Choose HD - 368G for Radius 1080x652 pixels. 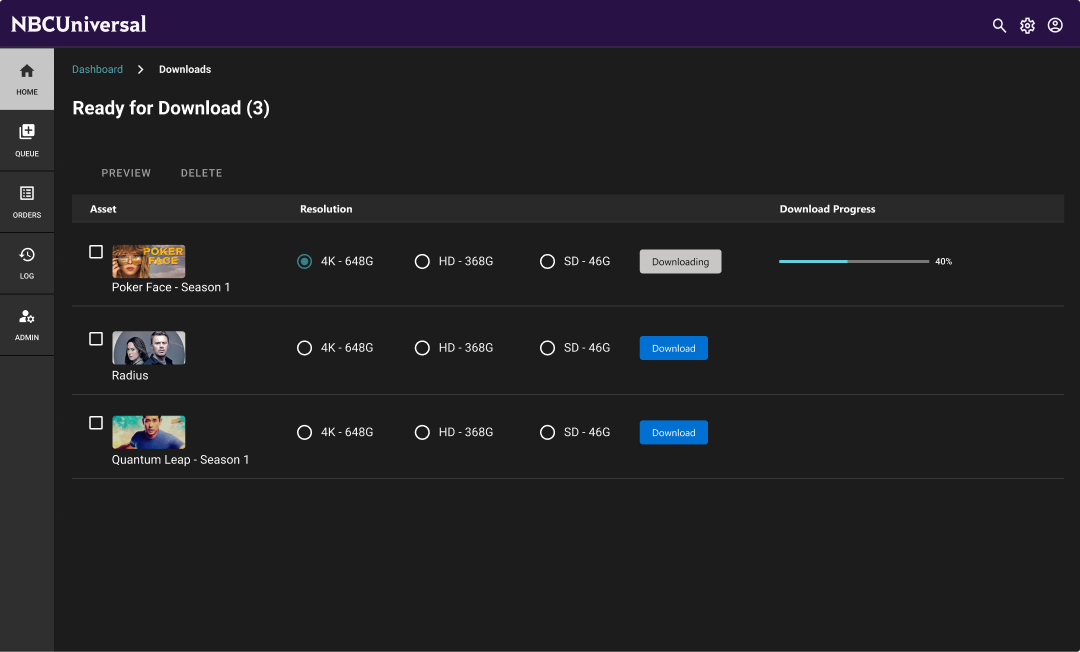click(x=422, y=348)
